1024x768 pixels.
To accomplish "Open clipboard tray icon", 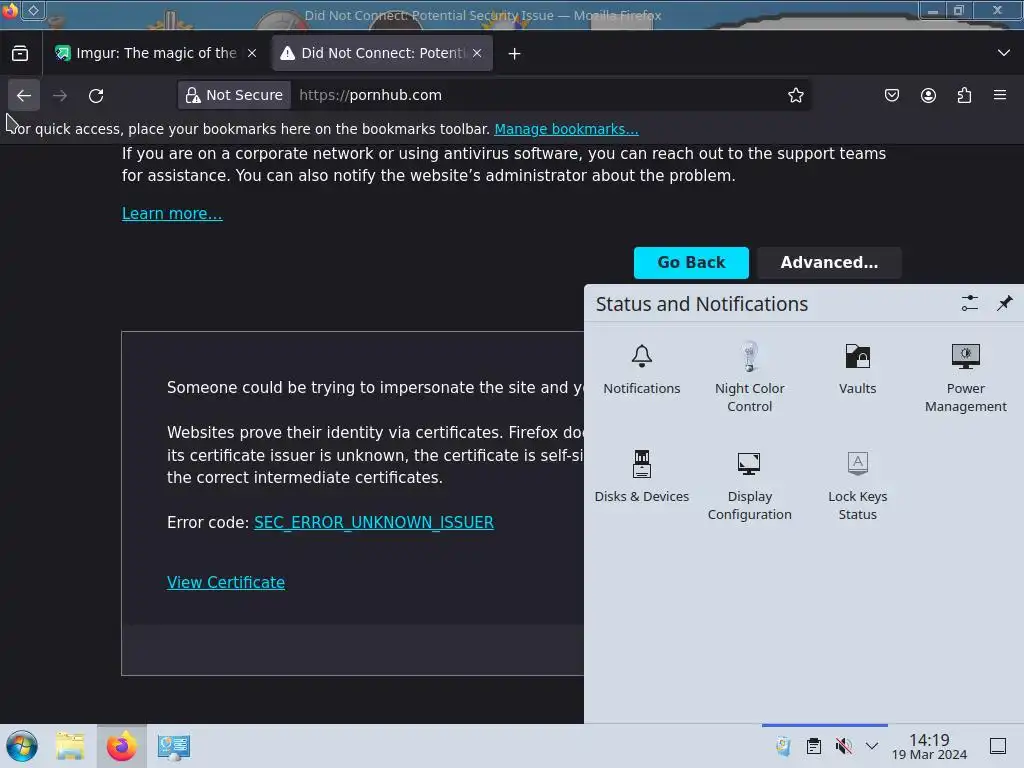I will pyautogui.click(x=814, y=746).
